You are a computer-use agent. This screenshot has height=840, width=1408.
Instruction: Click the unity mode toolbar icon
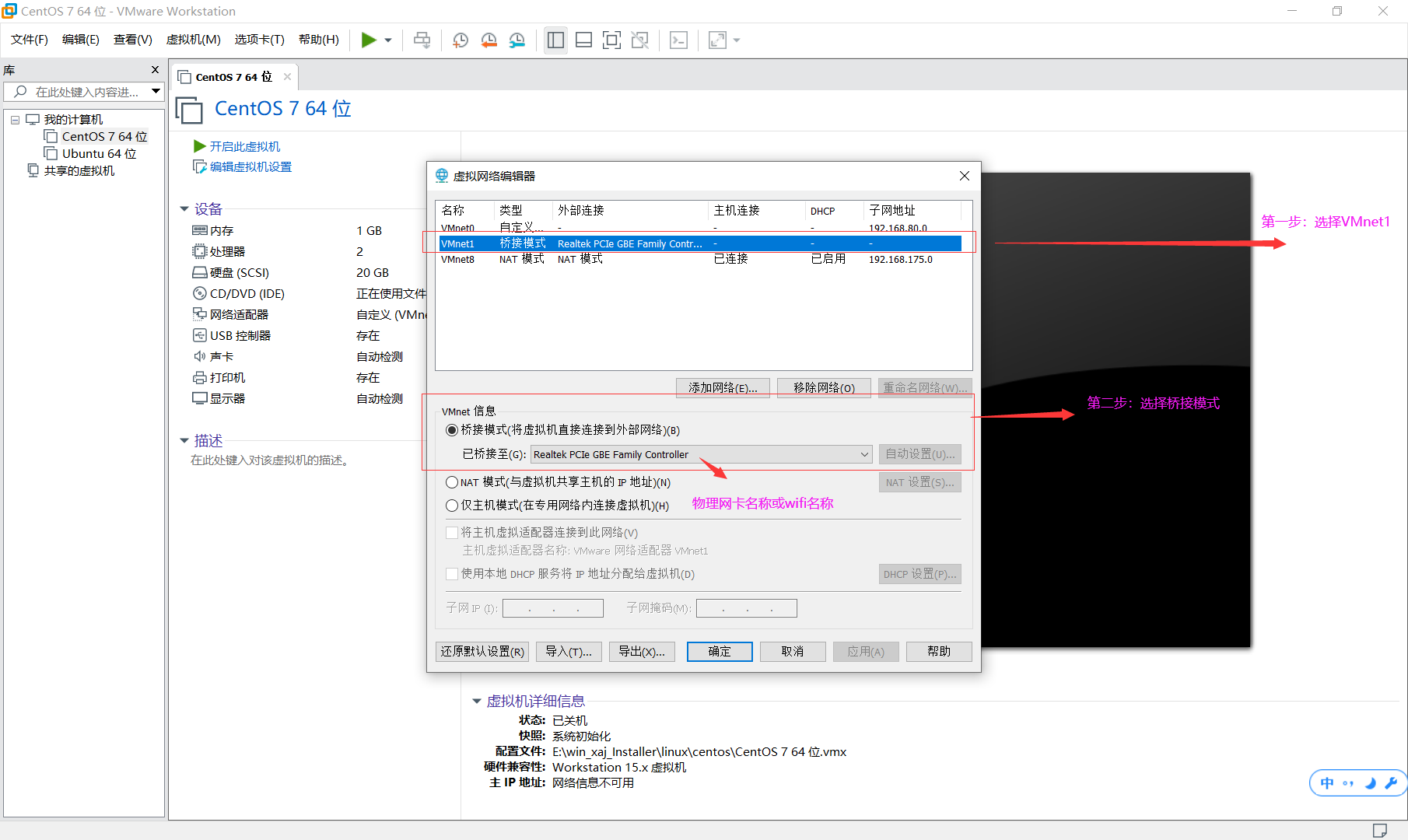pos(639,40)
